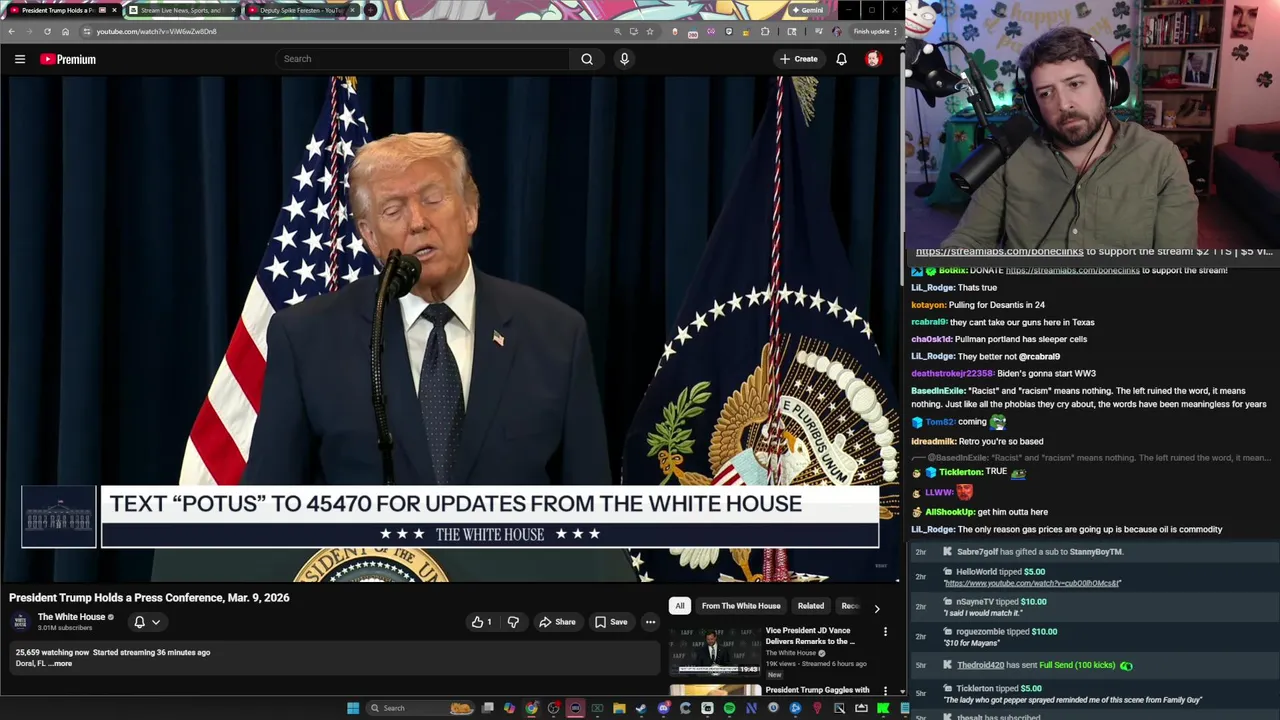1280x720 pixels.
Task: Open options menu for JD Vance video
Action: [885, 632]
